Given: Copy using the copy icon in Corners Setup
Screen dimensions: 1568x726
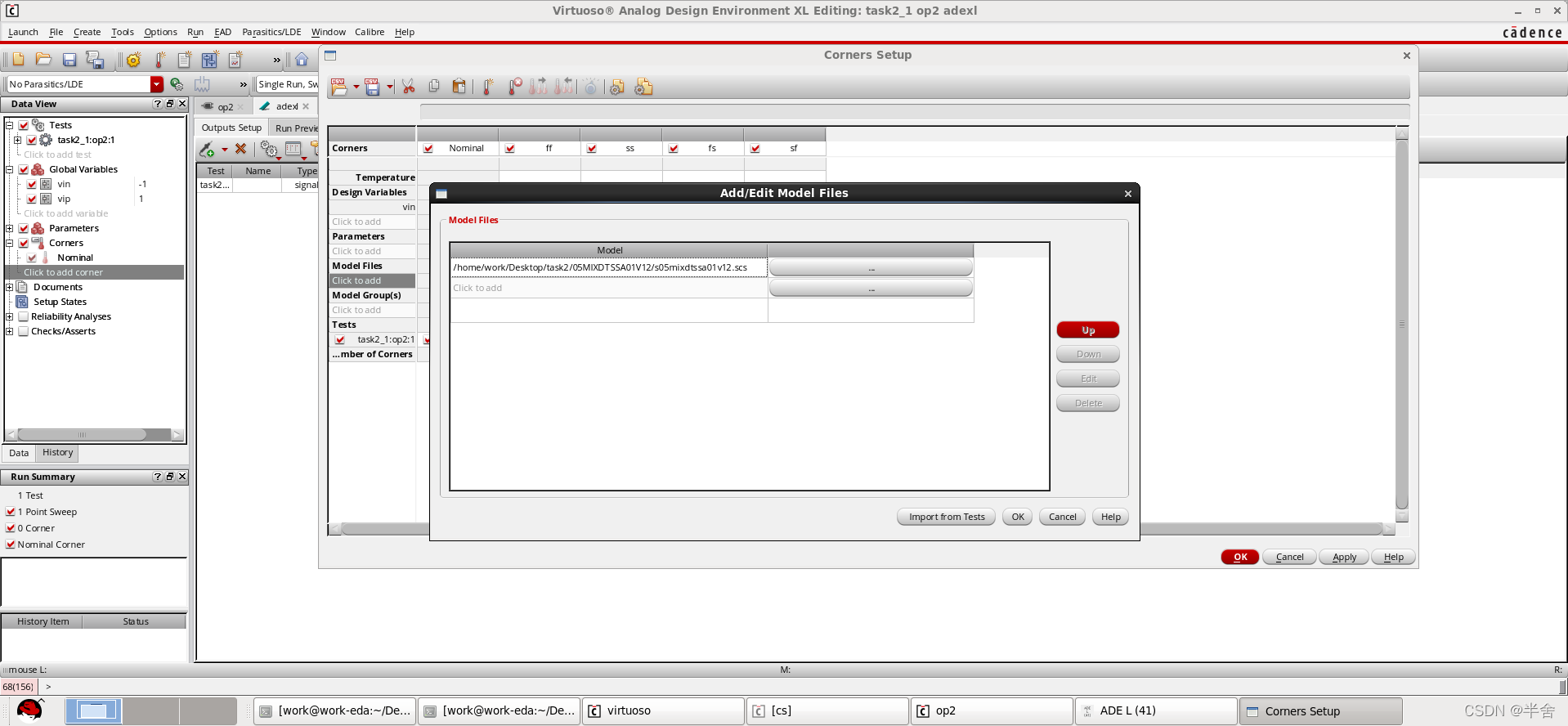Looking at the screenshot, I should 434,86.
